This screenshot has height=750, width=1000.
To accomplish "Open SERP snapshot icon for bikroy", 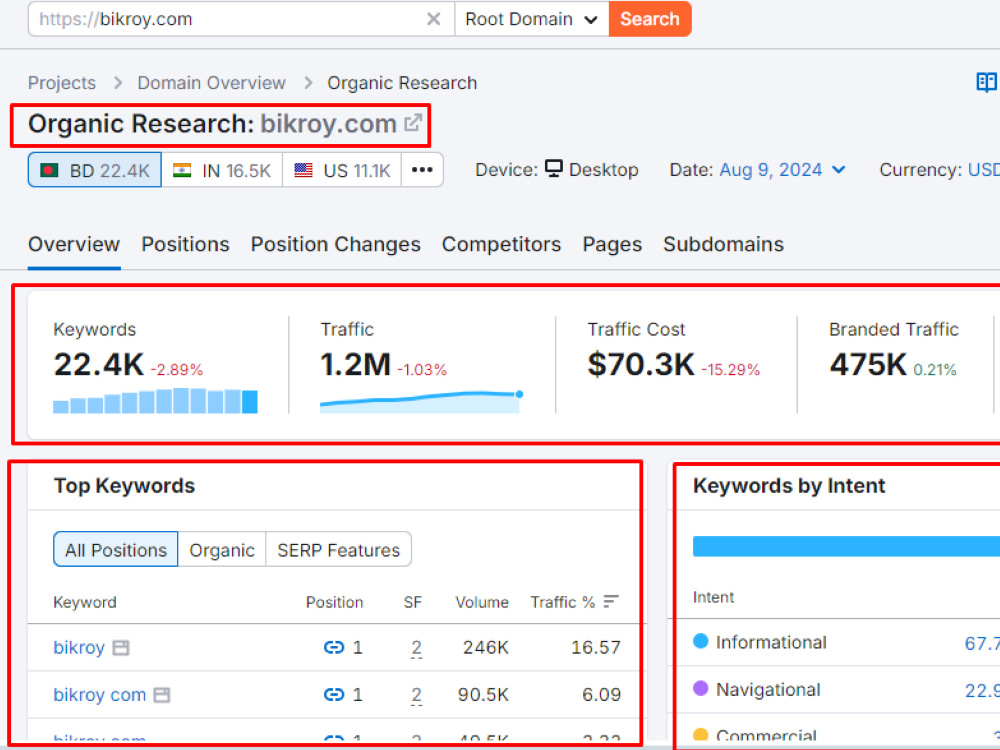I will [121, 648].
